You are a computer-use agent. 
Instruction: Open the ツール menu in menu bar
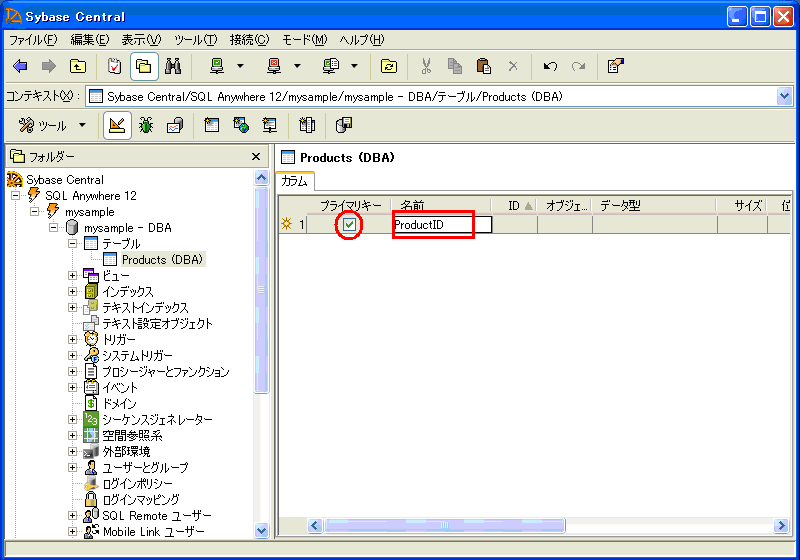click(x=195, y=40)
